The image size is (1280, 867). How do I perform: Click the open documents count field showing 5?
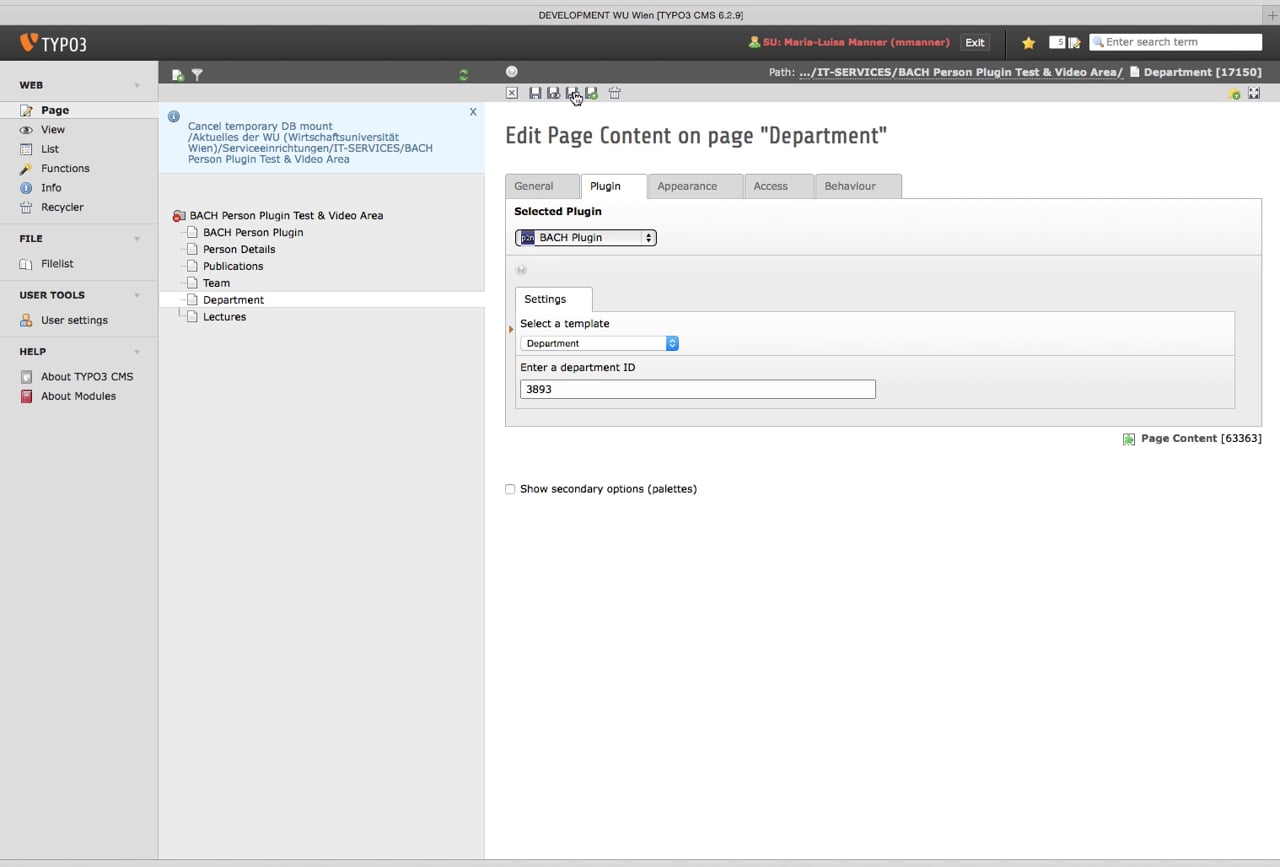1057,42
